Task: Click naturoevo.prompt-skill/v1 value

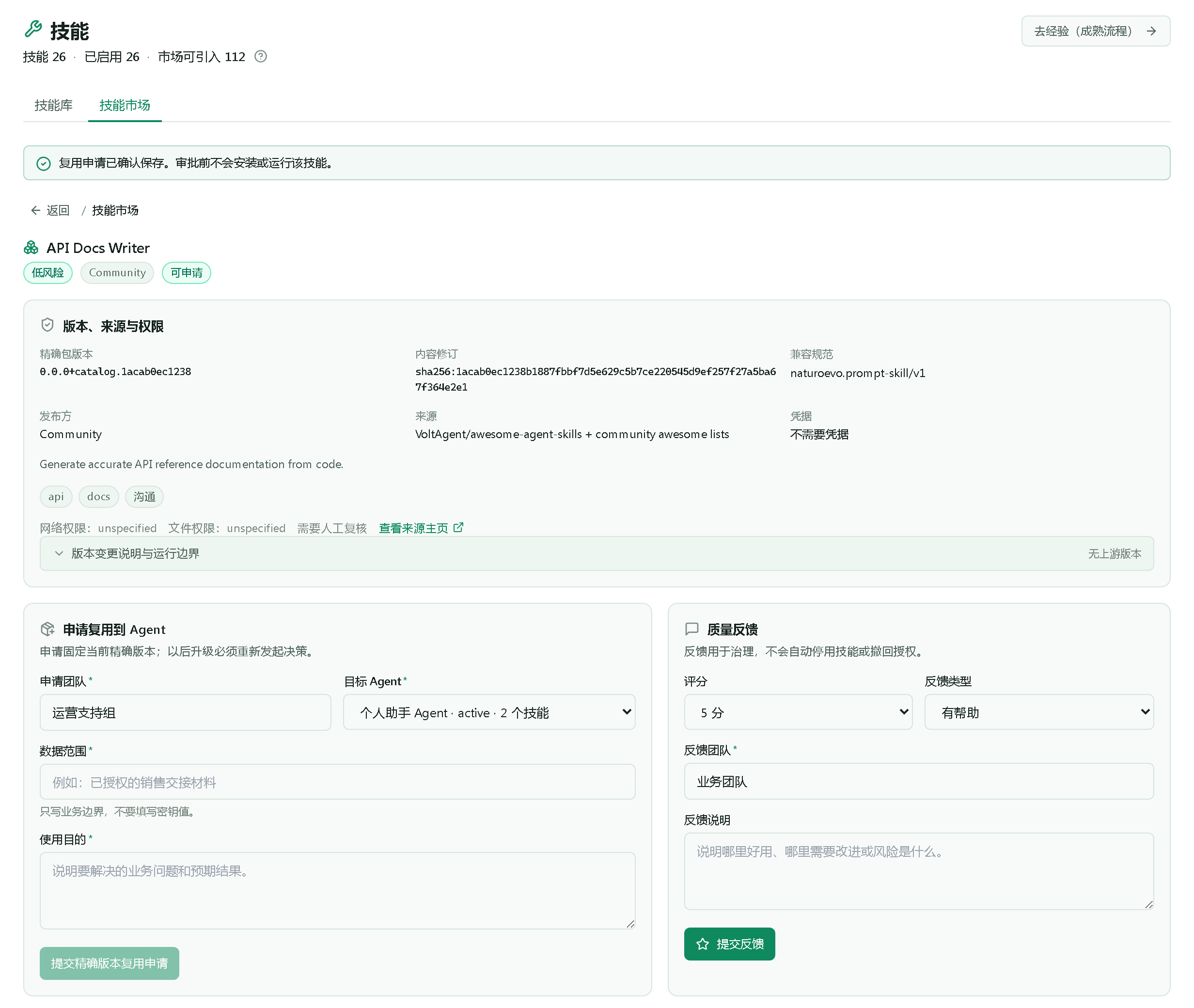Action: (858, 373)
